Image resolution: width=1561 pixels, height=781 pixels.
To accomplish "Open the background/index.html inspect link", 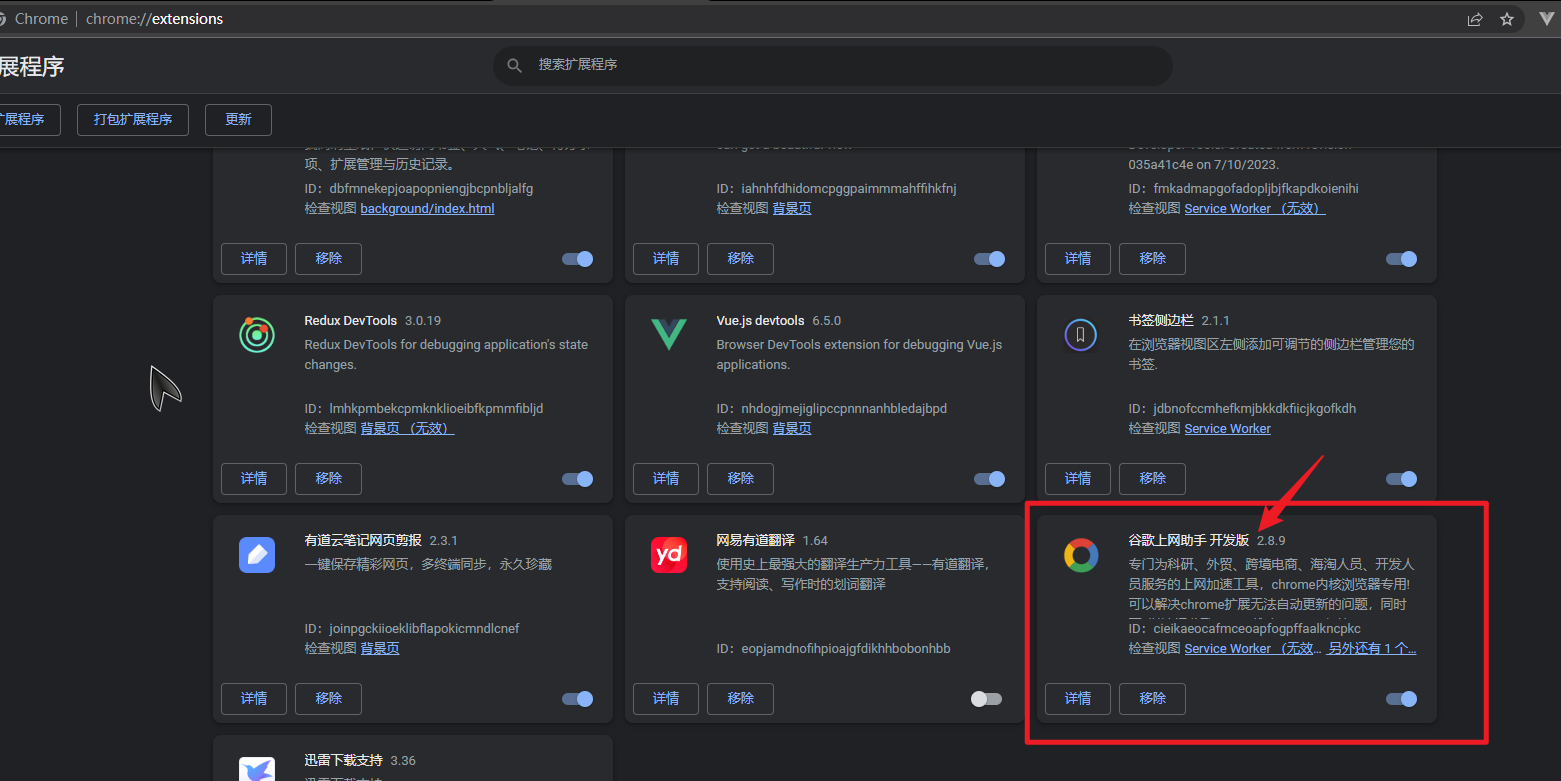I will [427, 208].
